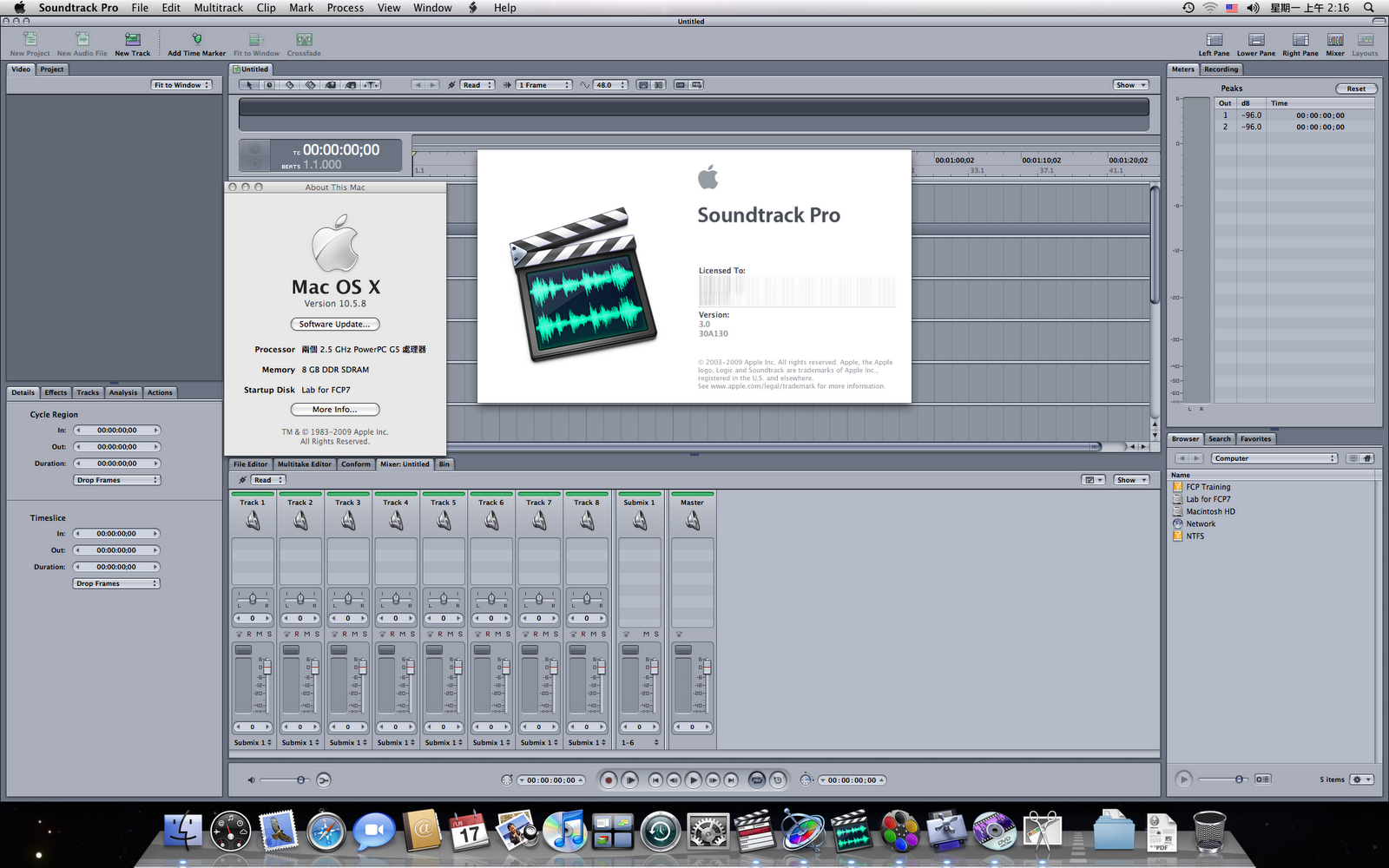Click the browser preview play button
Image resolution: width=1389 pixels, height=868 pixels.
tap(1183, 779)
